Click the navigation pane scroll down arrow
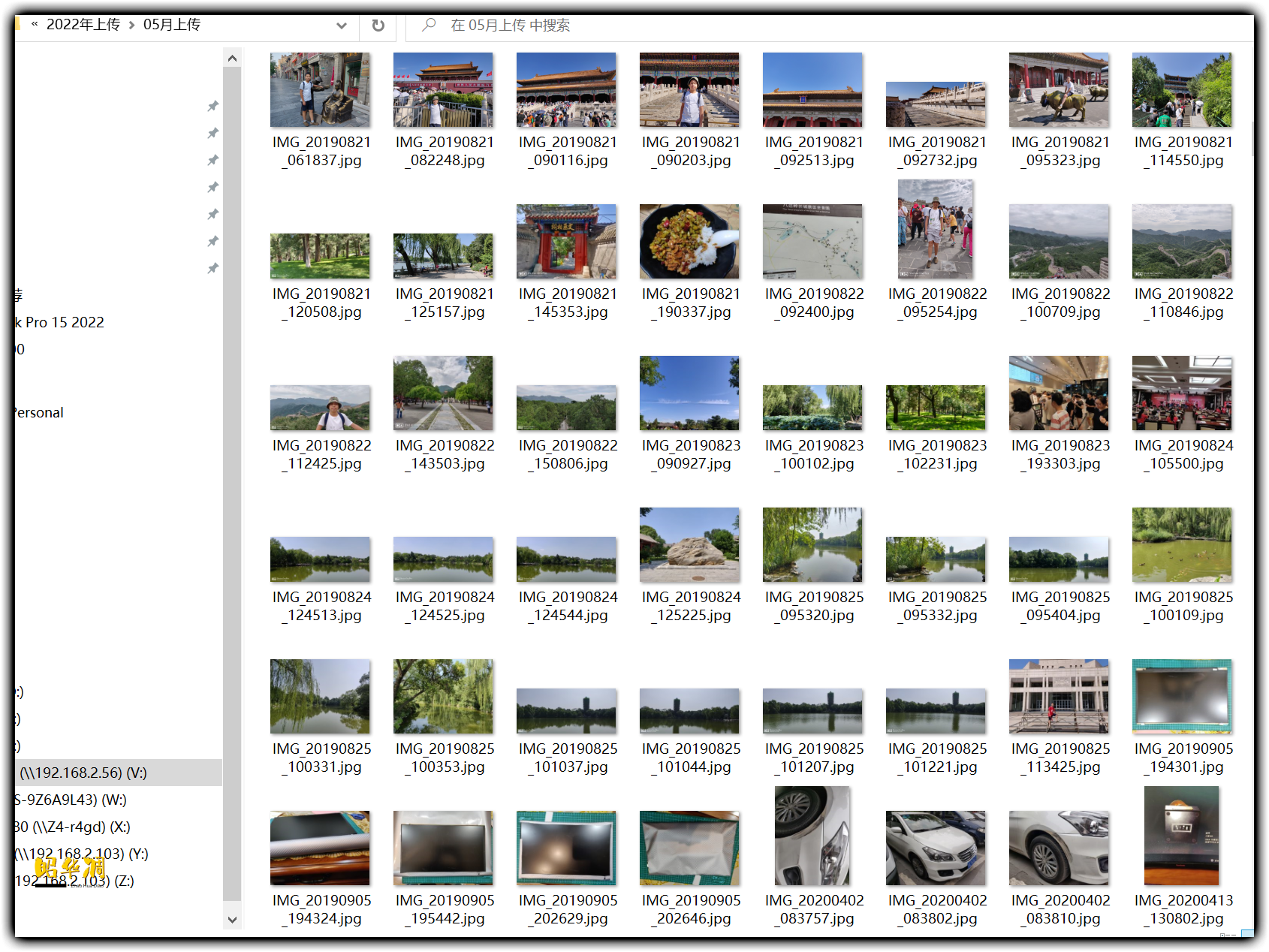 232,920
